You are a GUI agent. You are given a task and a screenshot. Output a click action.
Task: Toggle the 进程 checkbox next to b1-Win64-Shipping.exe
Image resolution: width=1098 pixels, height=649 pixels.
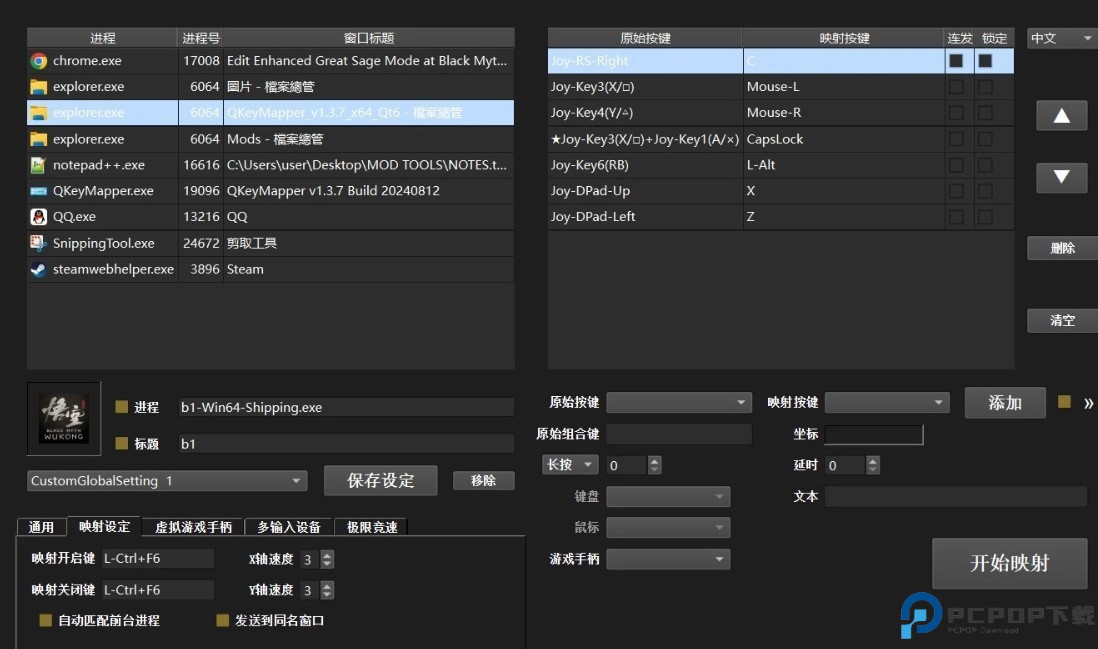[x=122, y=407]
